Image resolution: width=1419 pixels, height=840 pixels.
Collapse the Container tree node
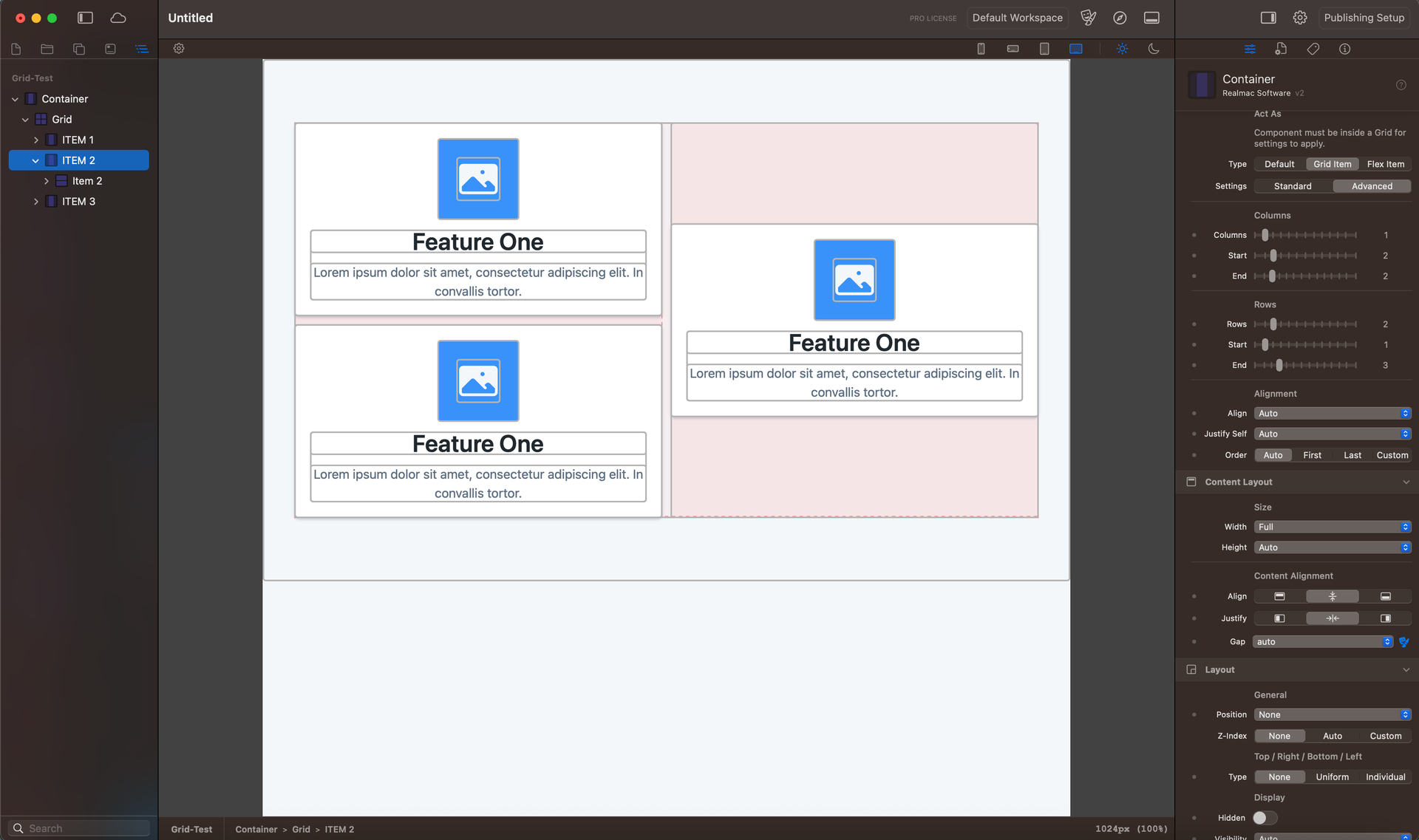pos(15,99)
